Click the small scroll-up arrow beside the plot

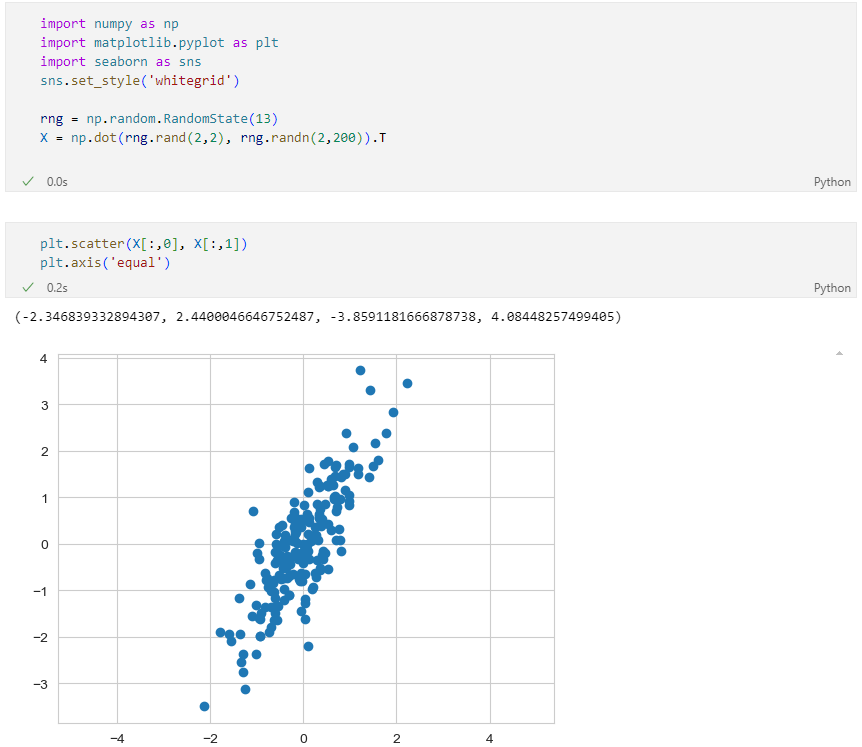click(x=839, y=353)
